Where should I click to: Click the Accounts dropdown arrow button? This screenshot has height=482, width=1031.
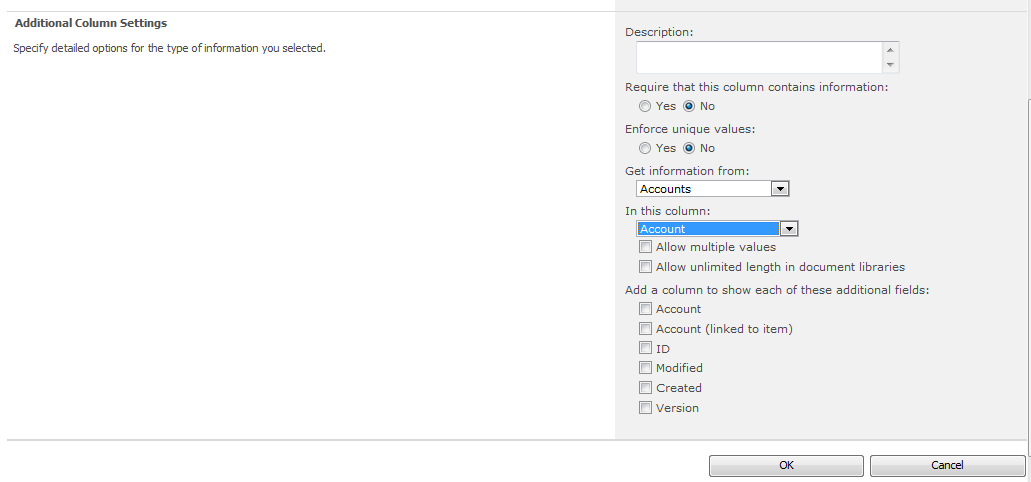click(x=781, y=189)
